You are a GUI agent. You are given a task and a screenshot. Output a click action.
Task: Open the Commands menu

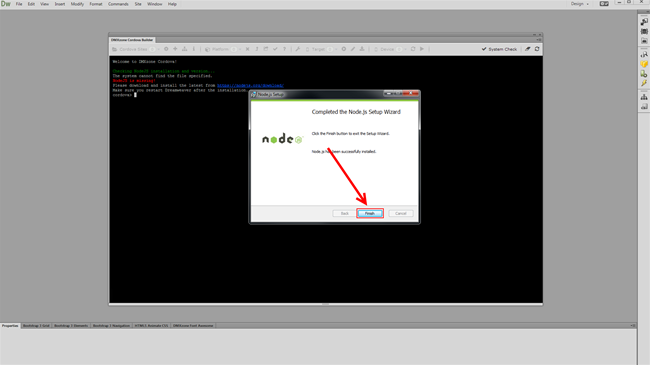(x=118, y=4)
